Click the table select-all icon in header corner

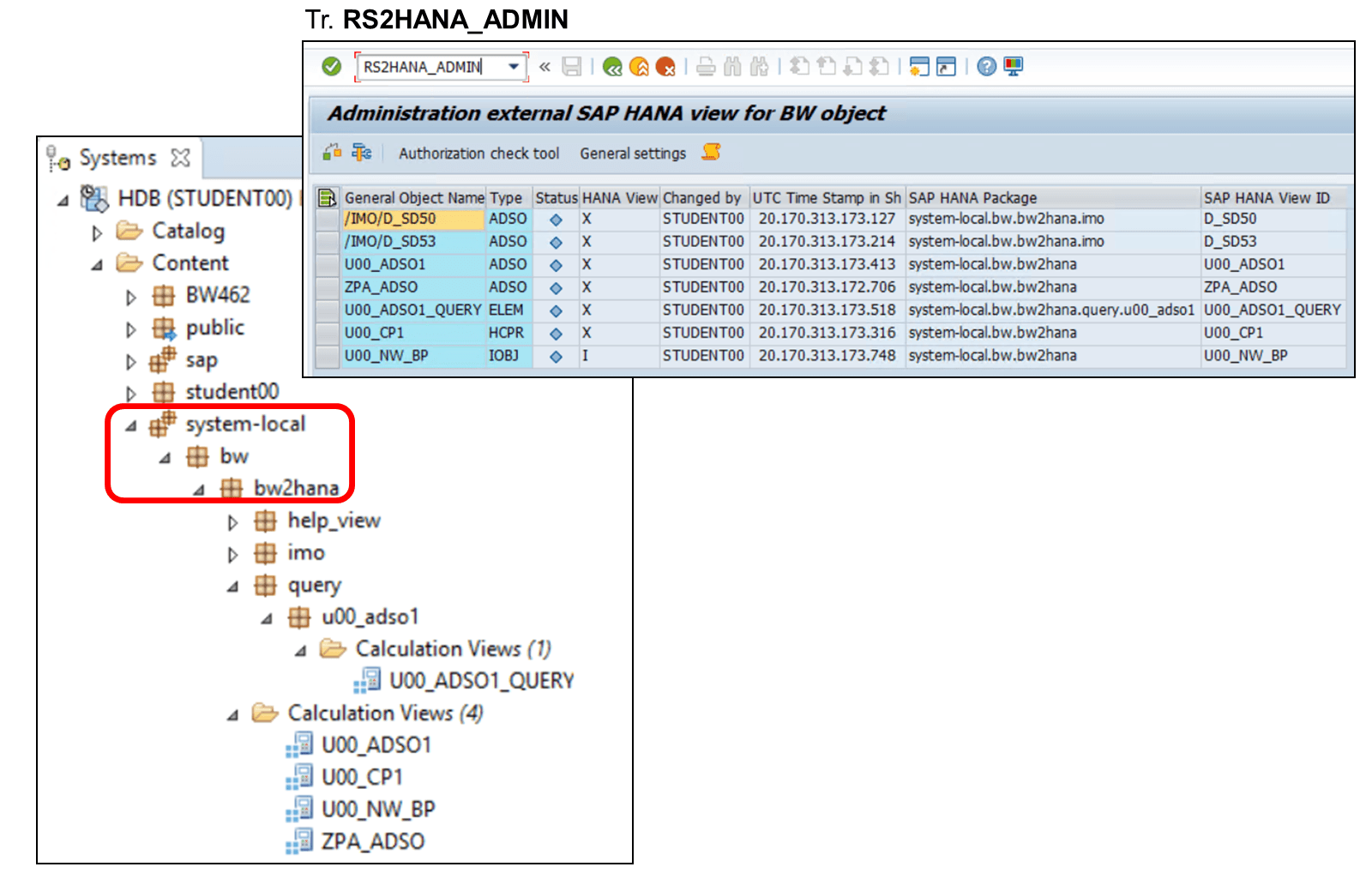(x=327, y=198)
